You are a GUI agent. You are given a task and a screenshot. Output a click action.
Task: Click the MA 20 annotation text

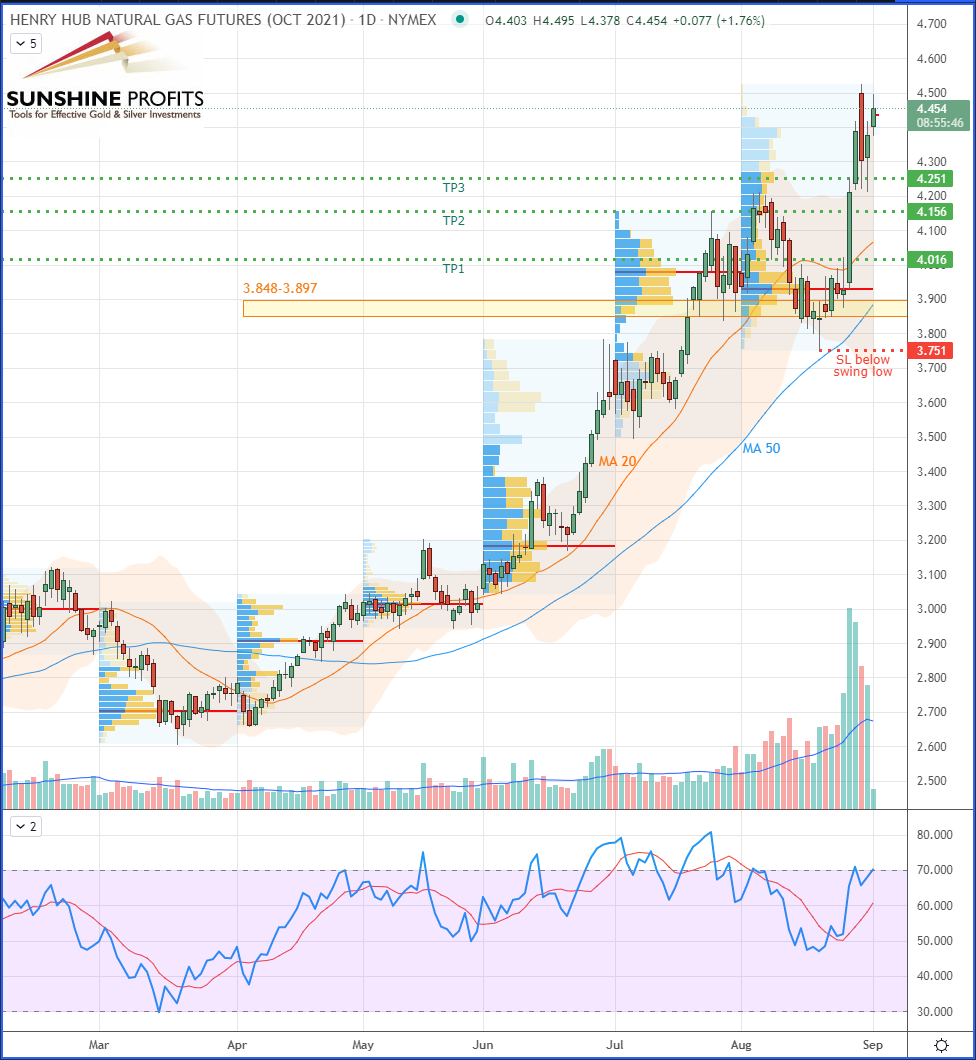617,461
